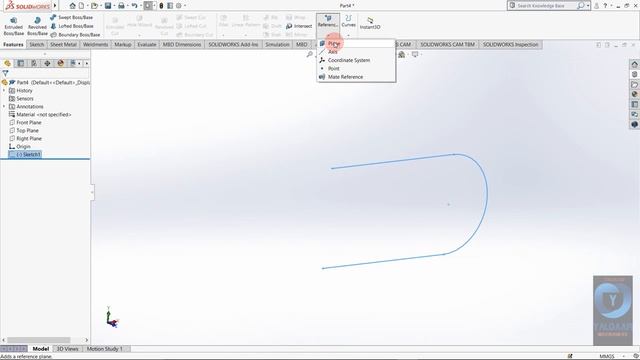The height and width of the screenshot is (360, 640).
Task: Open ConfigurationManager panel tab
Action: (x=34, y=63)
